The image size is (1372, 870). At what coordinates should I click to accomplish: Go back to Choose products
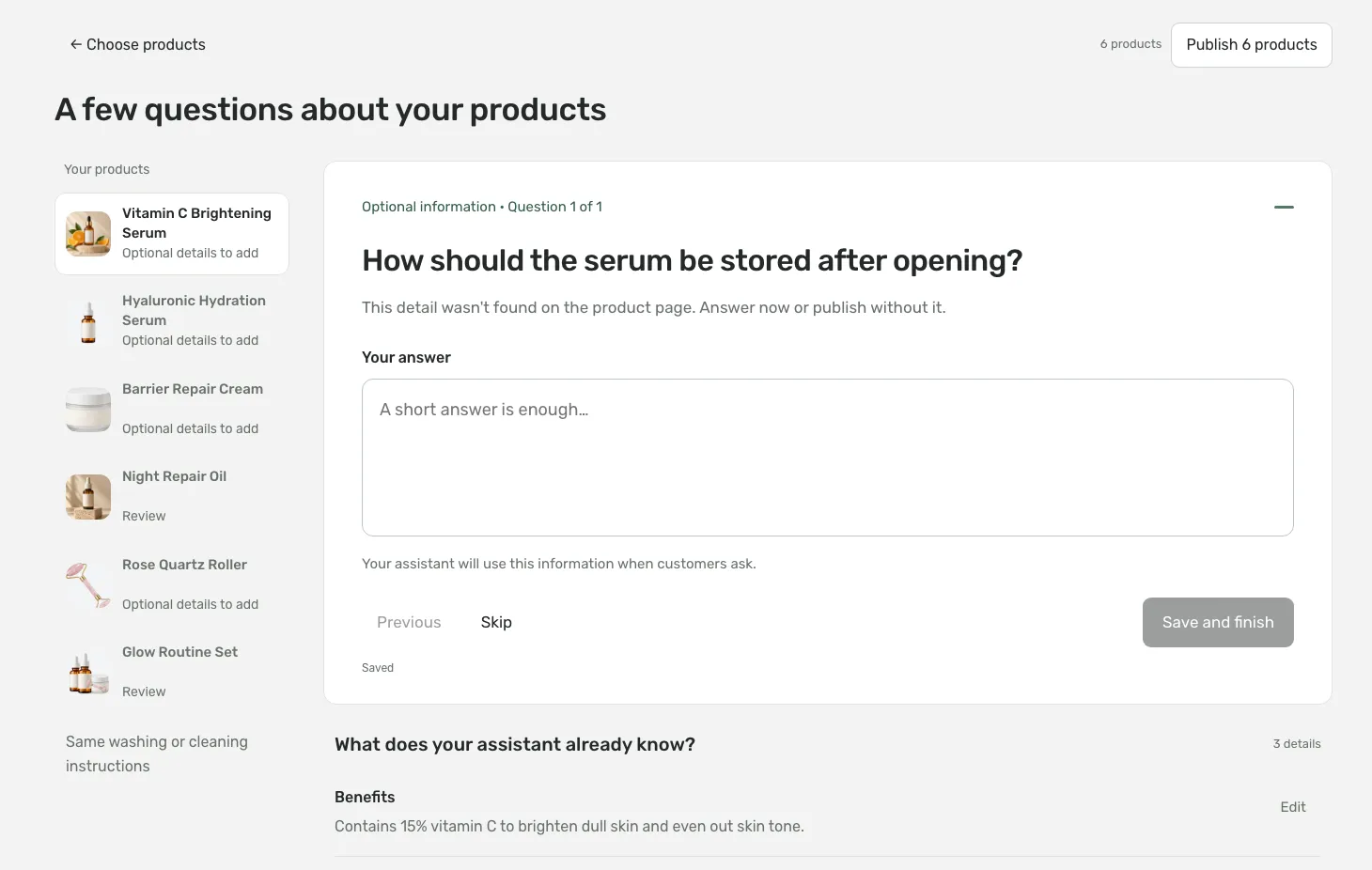click(x=137, y=44)
